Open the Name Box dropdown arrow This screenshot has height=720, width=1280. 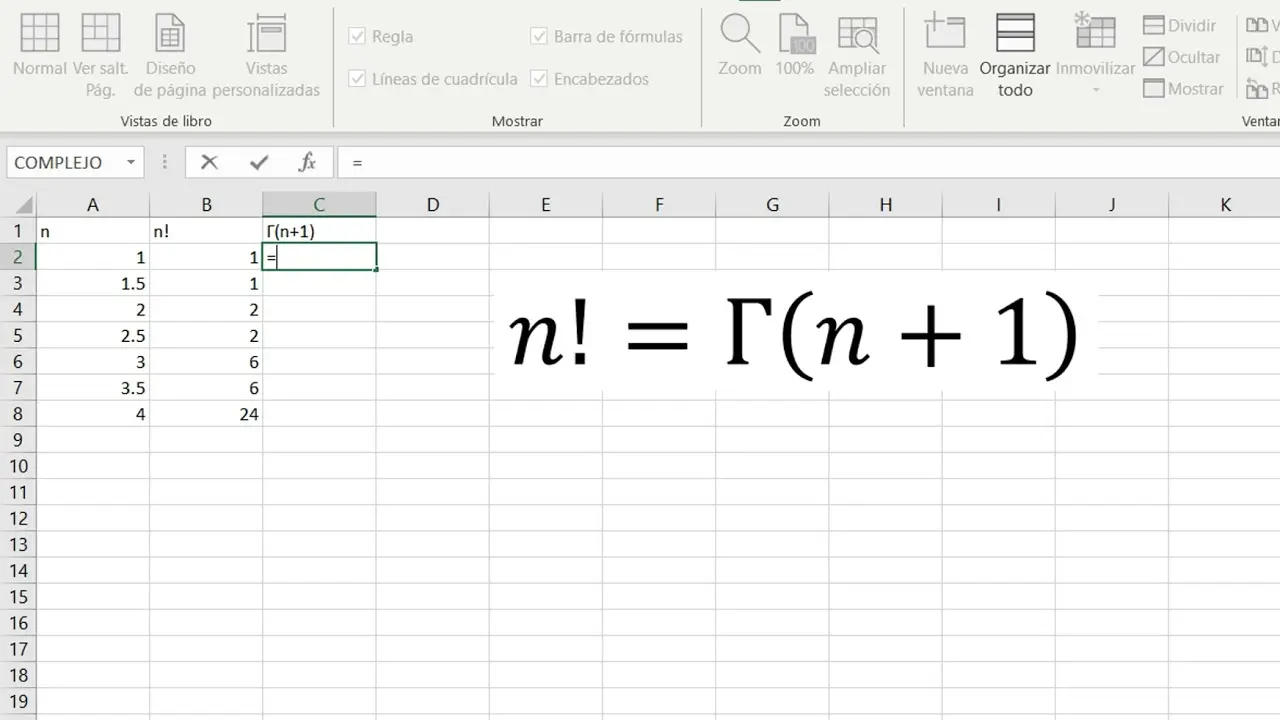pyautogui.click(x=130, y=162)
